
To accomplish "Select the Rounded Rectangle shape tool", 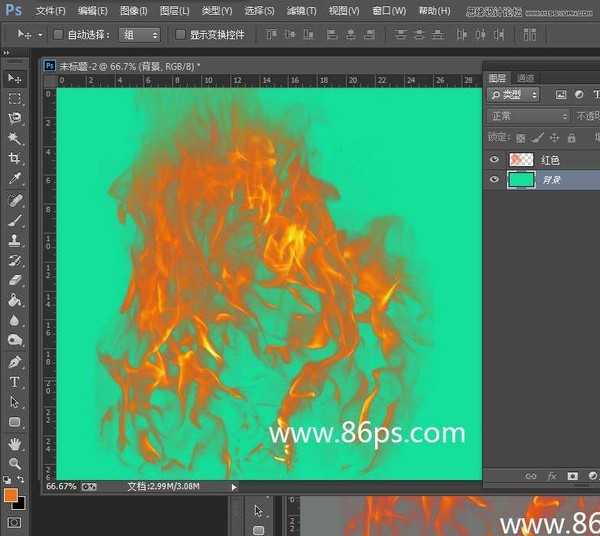I will [x=15, y=422].
